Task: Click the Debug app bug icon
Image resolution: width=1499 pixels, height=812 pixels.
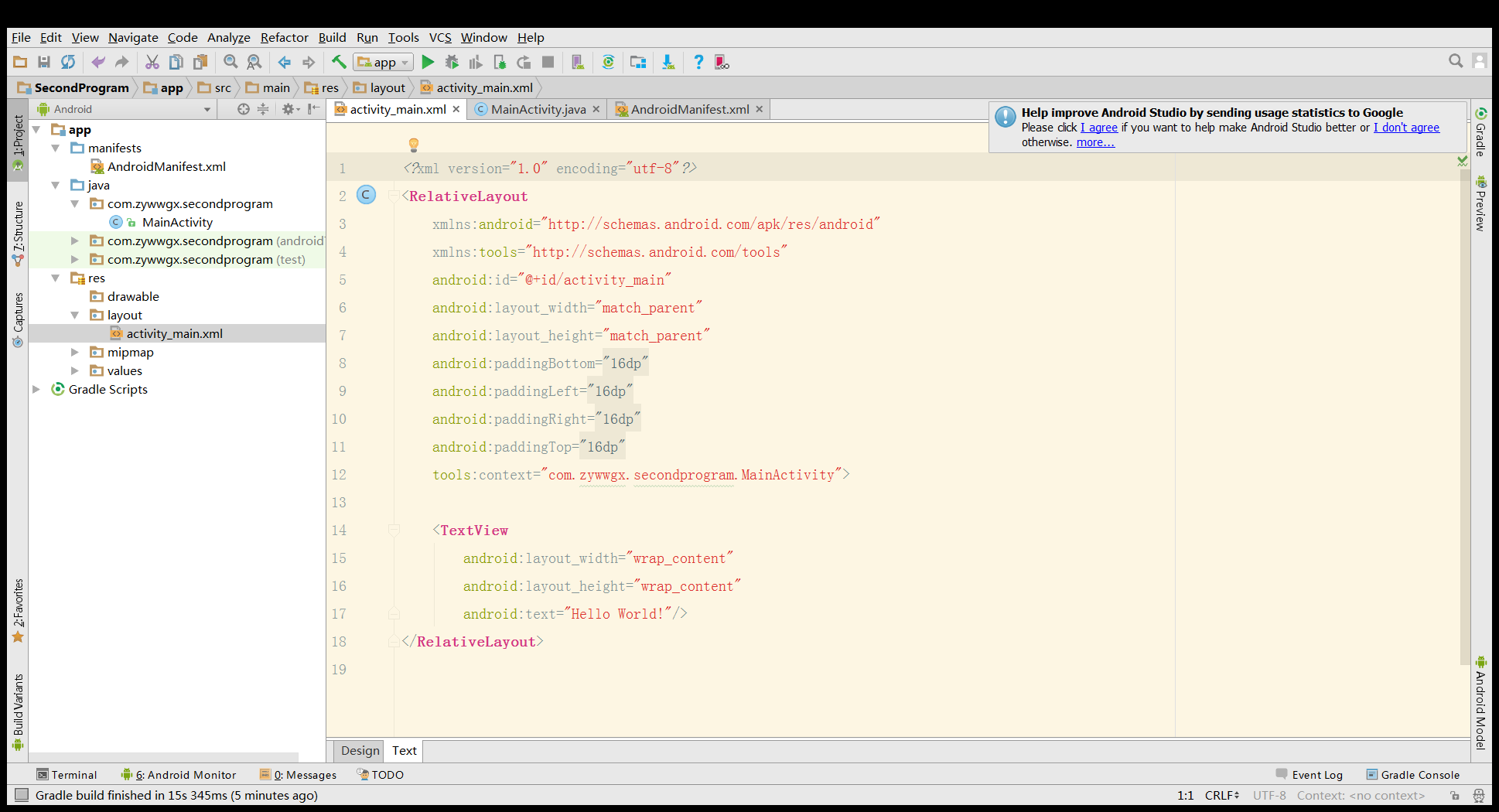Action: [x=452, y=63]
